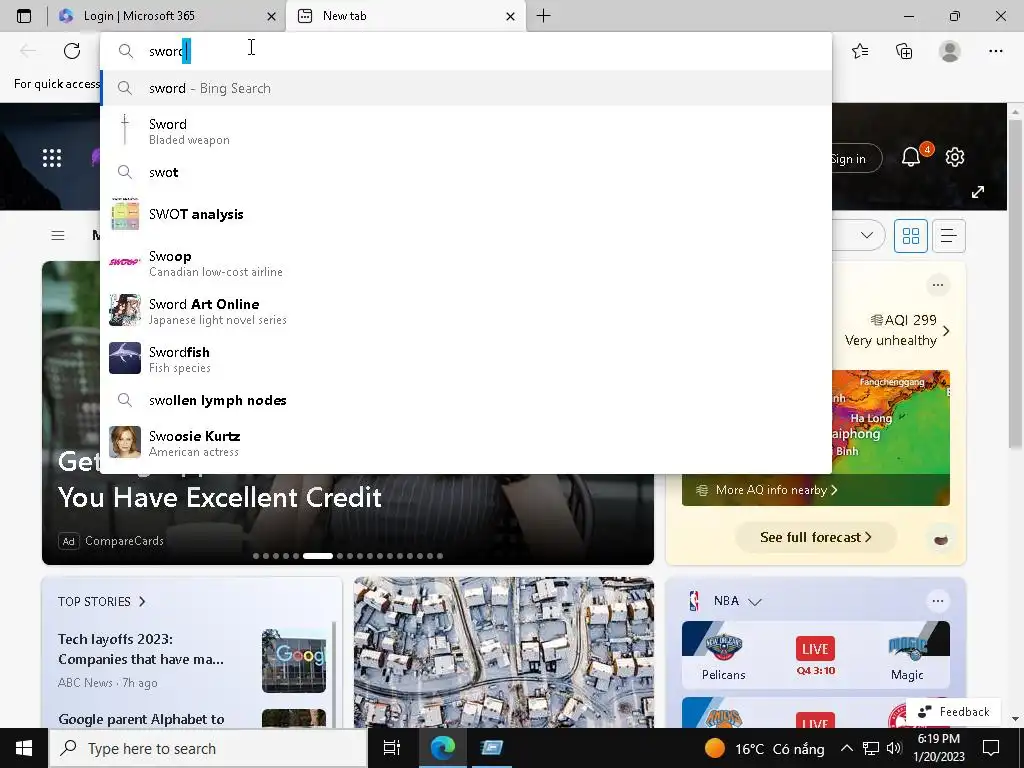
Task: Select 'sword - Bing Search' suggestion
Action: [466, 88]
